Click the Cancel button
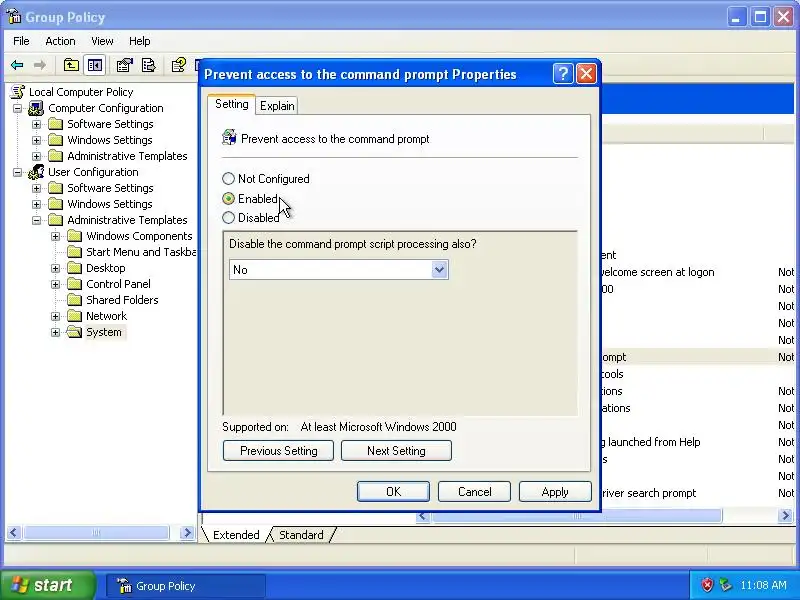The image size is (800, 600). [474, 491]
